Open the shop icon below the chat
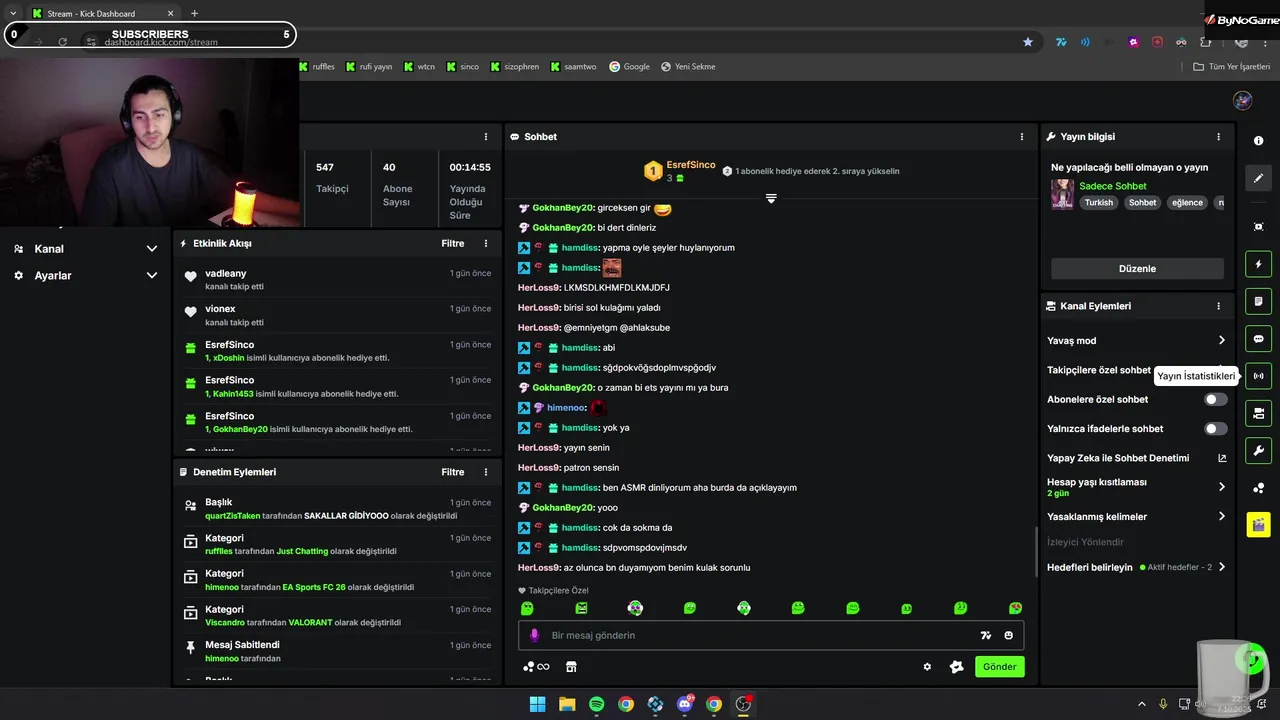 click(571, 667)
